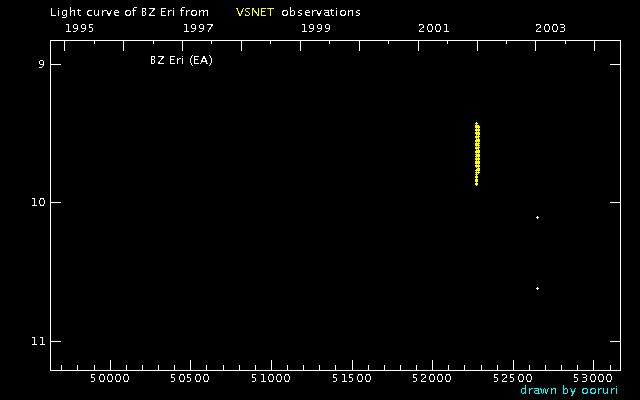Click the 2003 year label on top axis

[x=550, y=28]
